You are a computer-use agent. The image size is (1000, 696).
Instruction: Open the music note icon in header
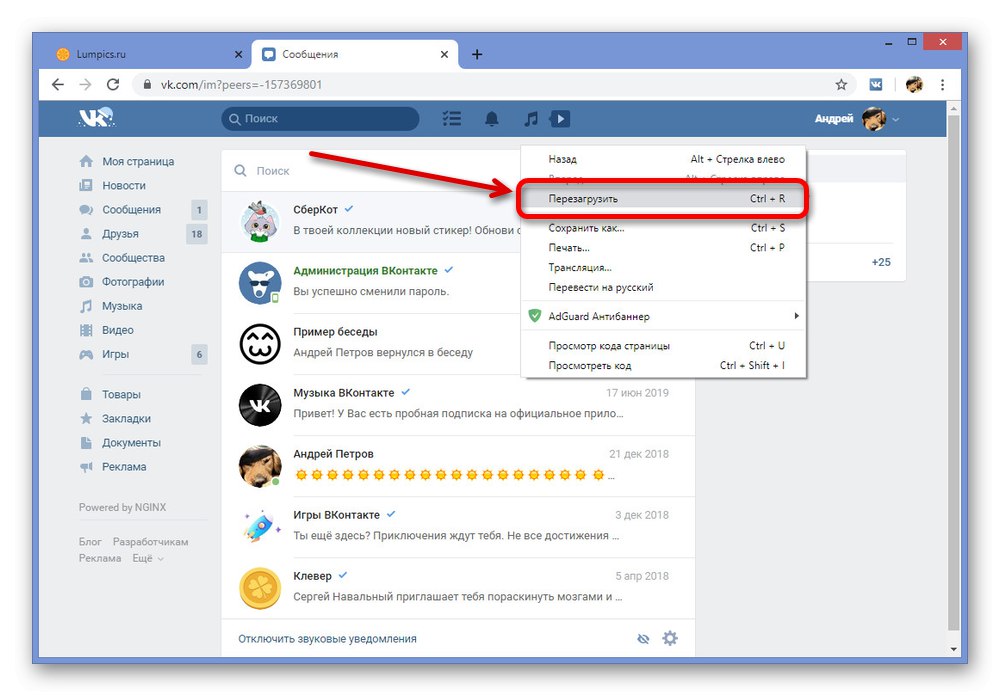(x=531, y=119)
